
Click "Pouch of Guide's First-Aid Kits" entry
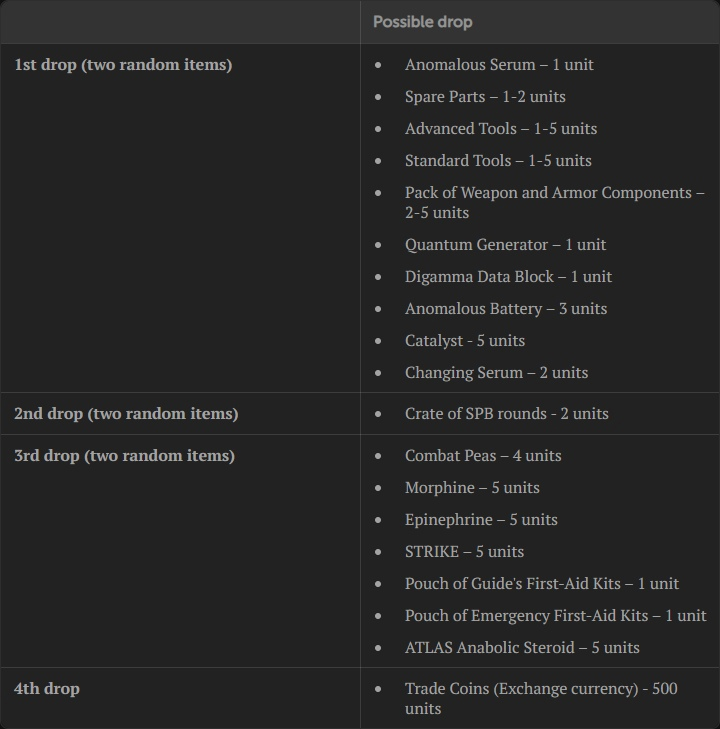click(542, 584)
